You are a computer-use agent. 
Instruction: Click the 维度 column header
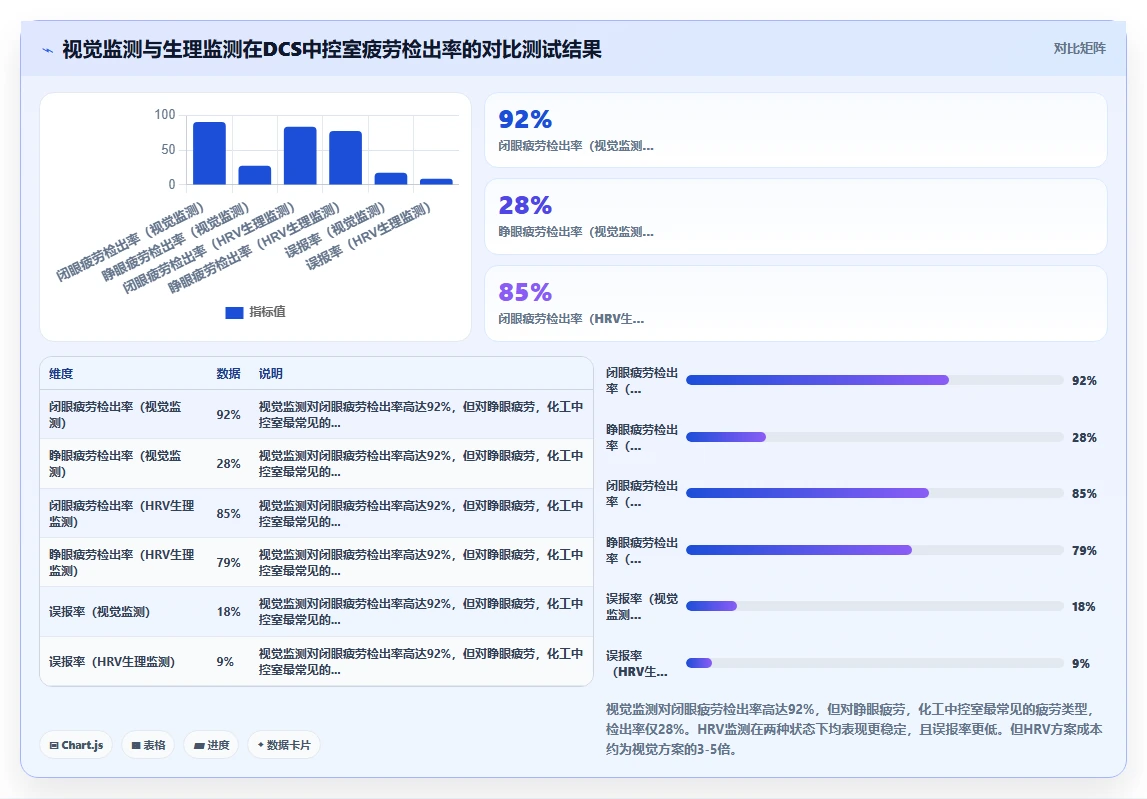(61, 373)
